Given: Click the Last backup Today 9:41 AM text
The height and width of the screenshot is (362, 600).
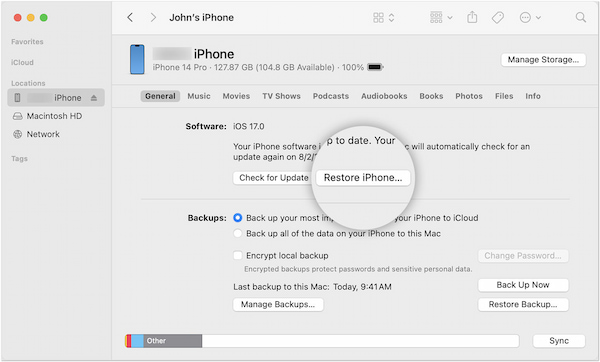Looking at the screenshot, I should pyautogui.click(x=312, y=287).
